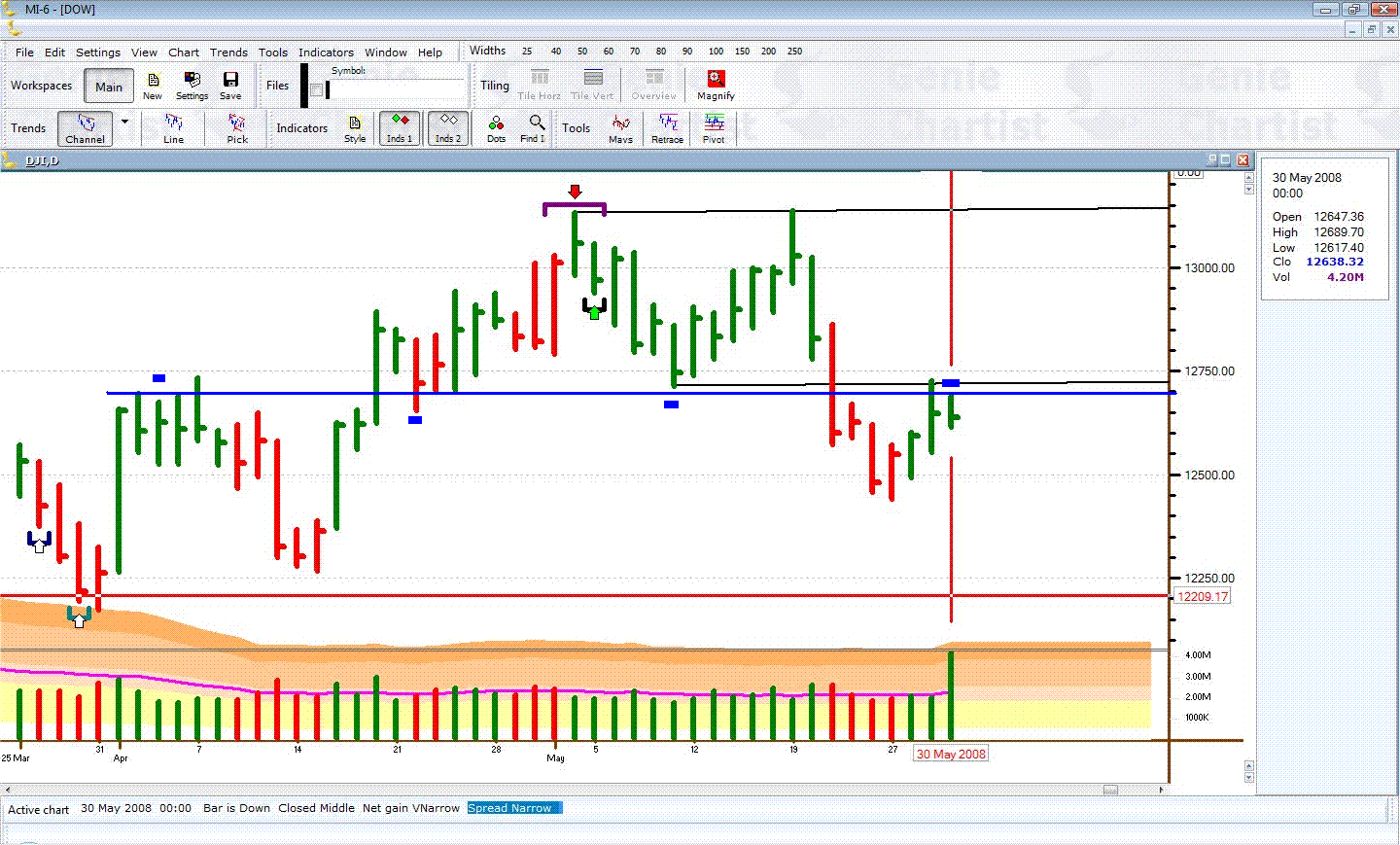
Task: Click the white up-arrow marker near 25 Mar
Action: [39, 546]
